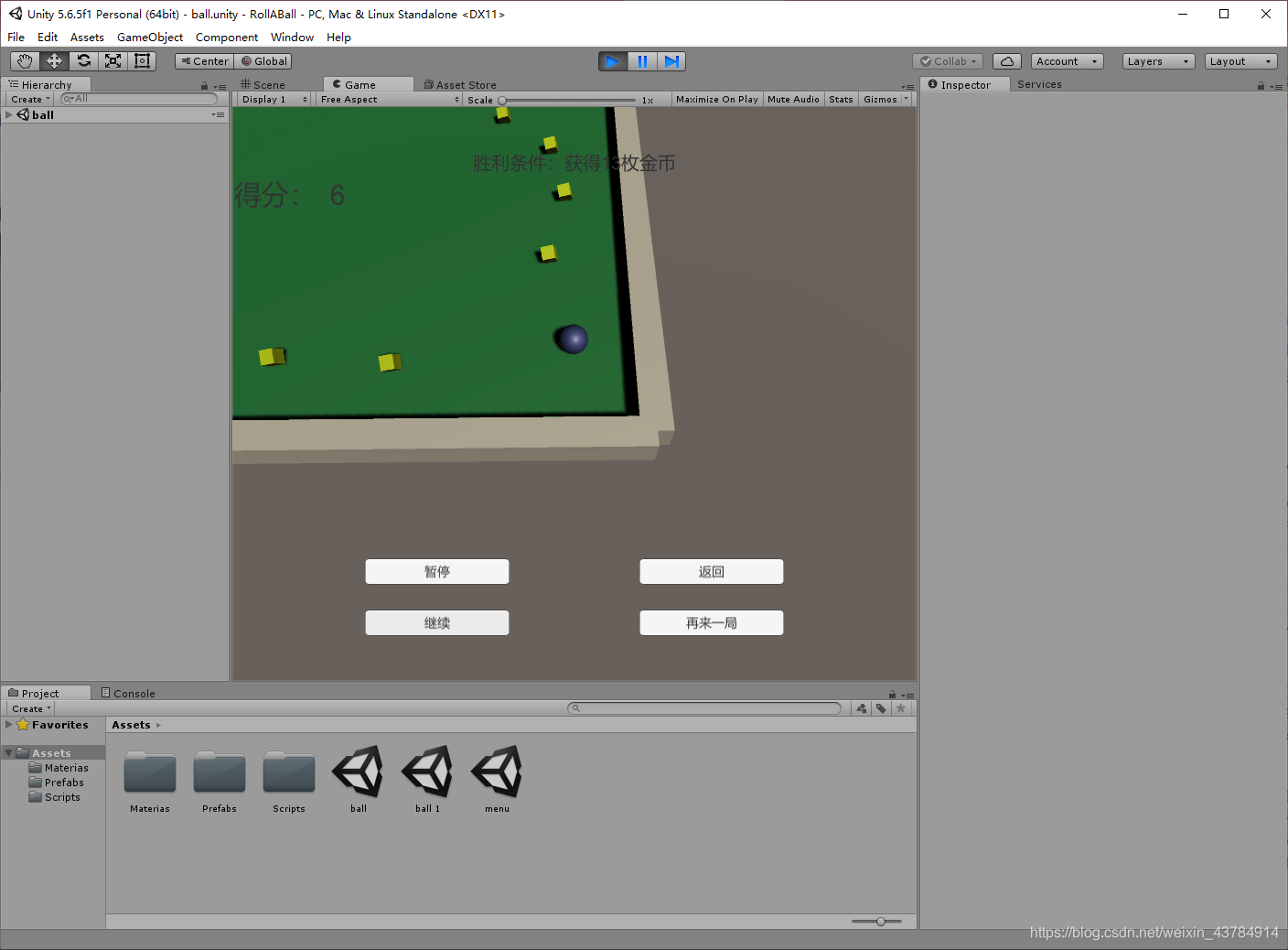The width and height of the screenshot is (1288, 950).
Task: Click the Project search field
Action: (x=704, y=708)
